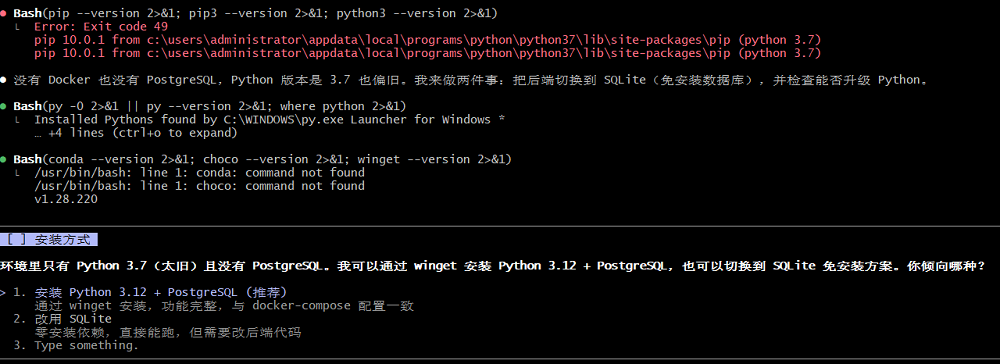The height and width of the screenshot is (364, 1000).
Task: Click the green bullet of the conda version command
Action: 3,159
